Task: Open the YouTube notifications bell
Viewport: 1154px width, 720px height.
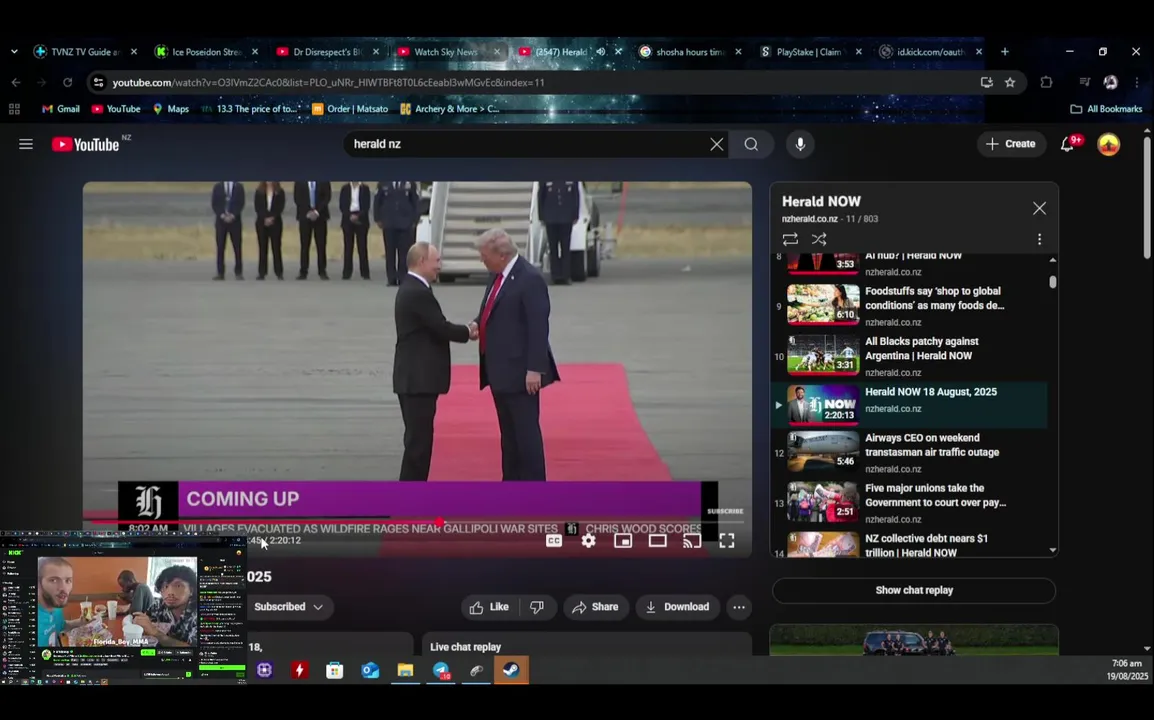Action: pyautogui.click(x=1068, y=144)
